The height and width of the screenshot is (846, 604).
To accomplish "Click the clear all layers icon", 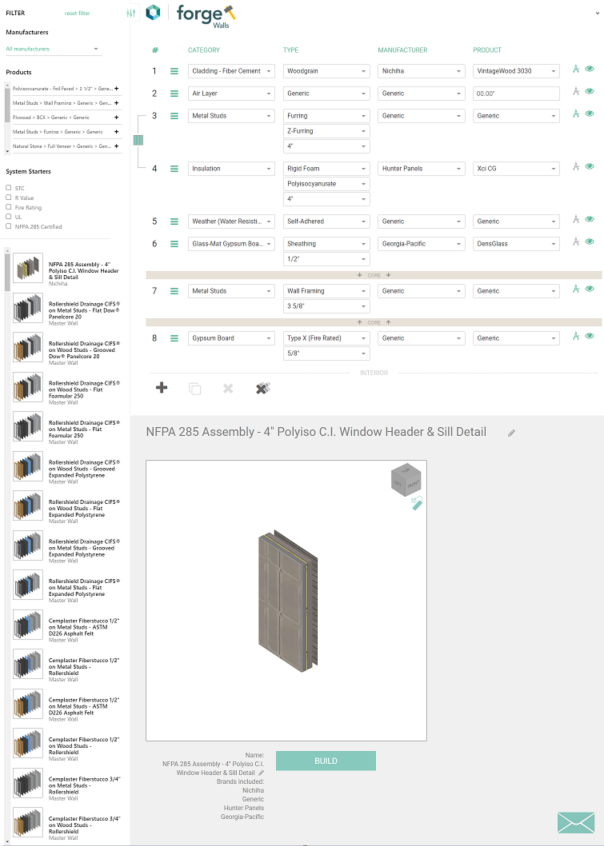I will (263, 388).
